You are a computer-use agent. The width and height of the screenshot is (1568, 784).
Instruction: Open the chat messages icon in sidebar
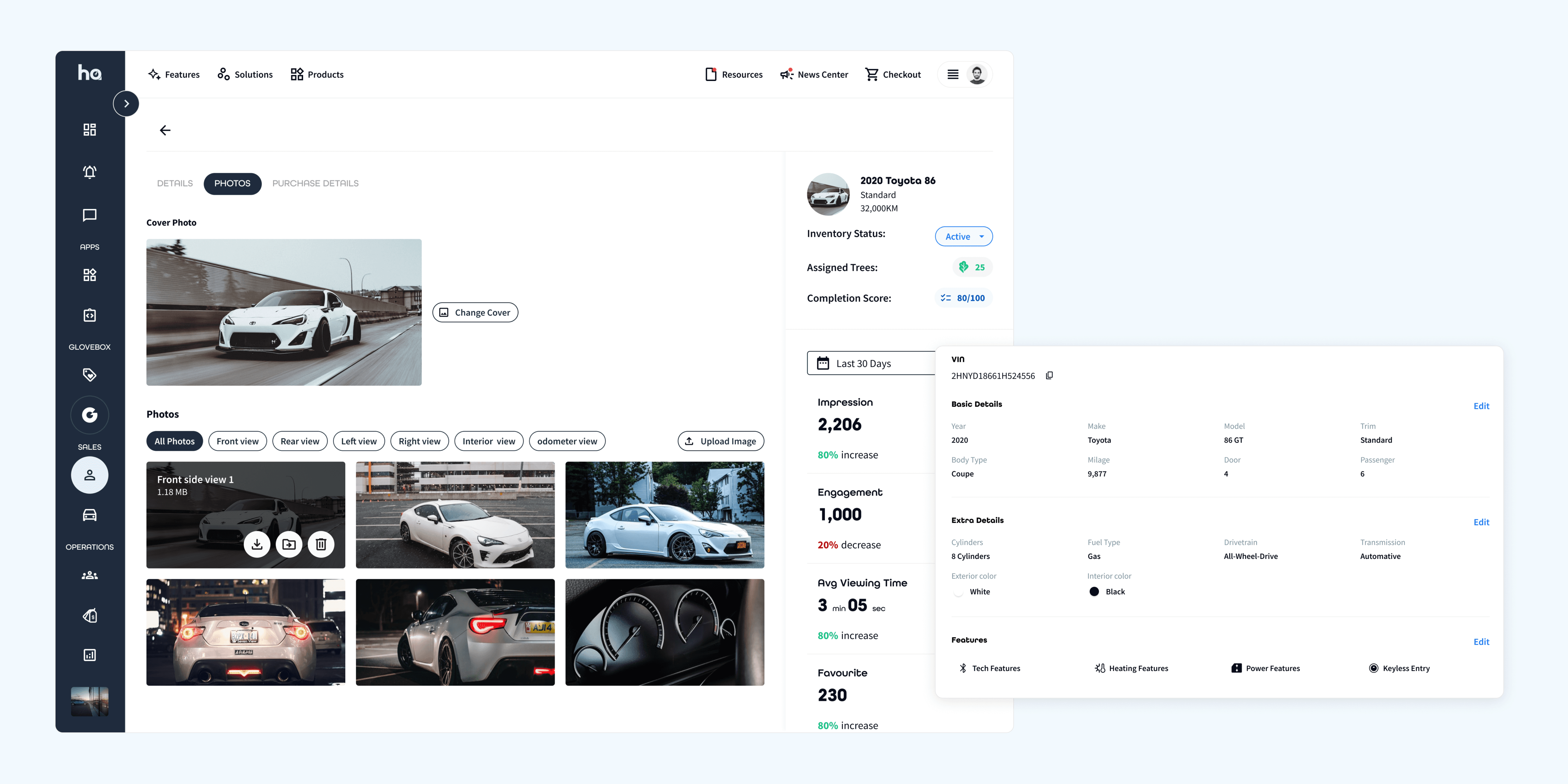pyautogui.click(x=90, y=215)
